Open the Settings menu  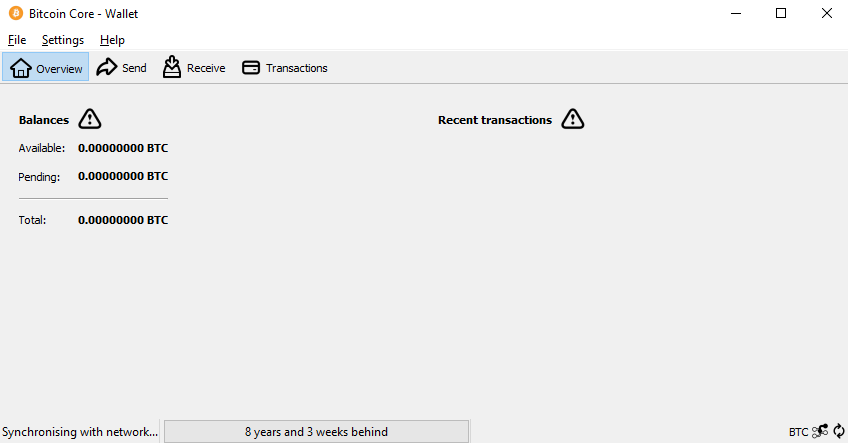click(x=63, y=40)
